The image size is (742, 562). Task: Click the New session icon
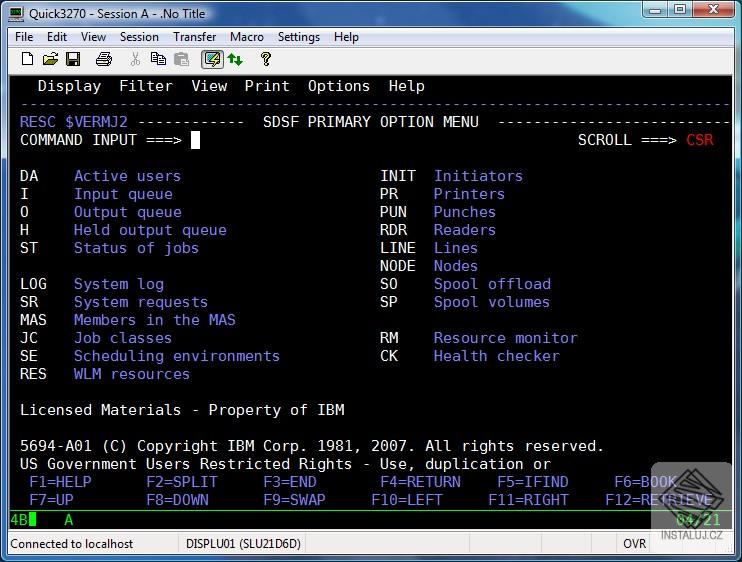coord(27,60)
